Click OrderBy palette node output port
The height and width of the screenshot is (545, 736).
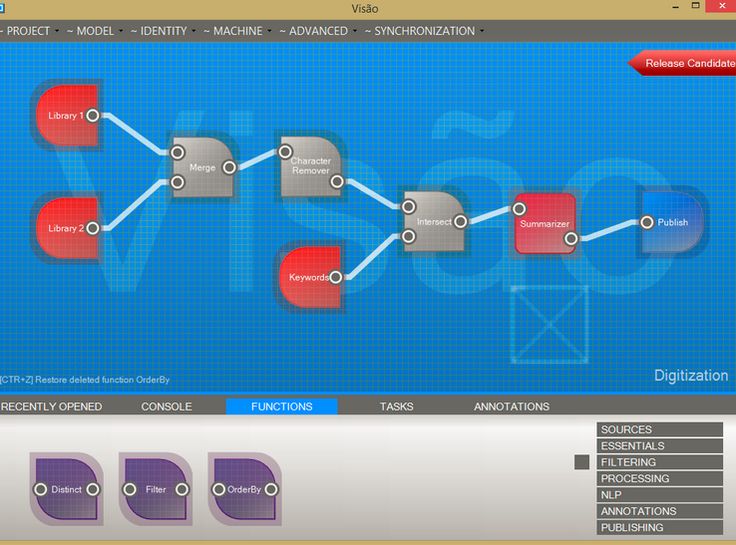pyautogui.click(x=271, y=489)
